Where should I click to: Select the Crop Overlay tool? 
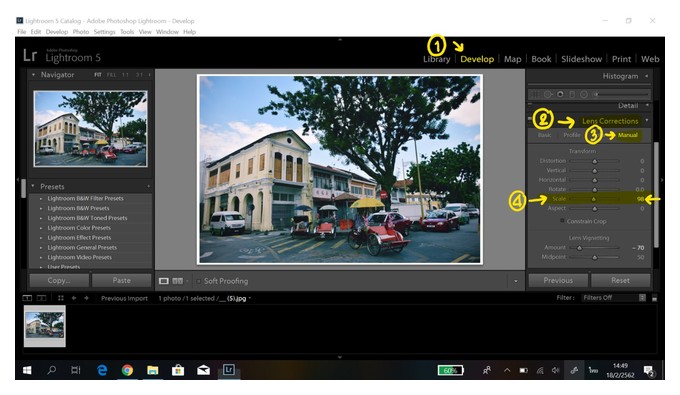pos(535,94)
